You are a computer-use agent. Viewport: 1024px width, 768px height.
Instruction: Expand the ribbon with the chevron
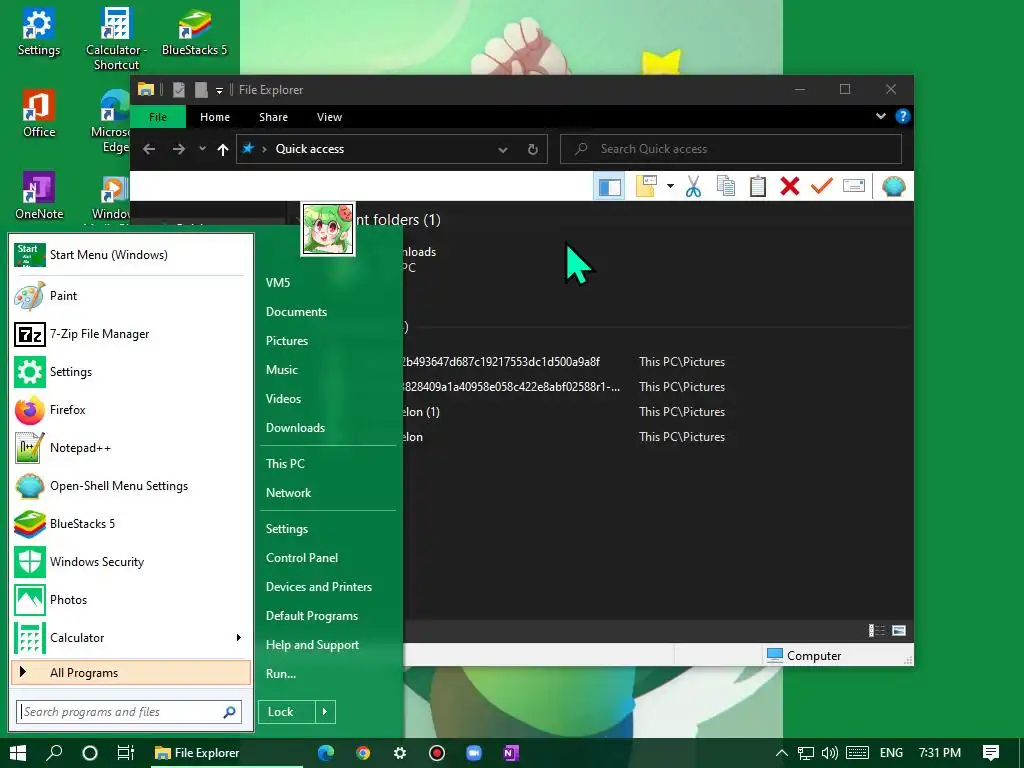coord(880,116)
